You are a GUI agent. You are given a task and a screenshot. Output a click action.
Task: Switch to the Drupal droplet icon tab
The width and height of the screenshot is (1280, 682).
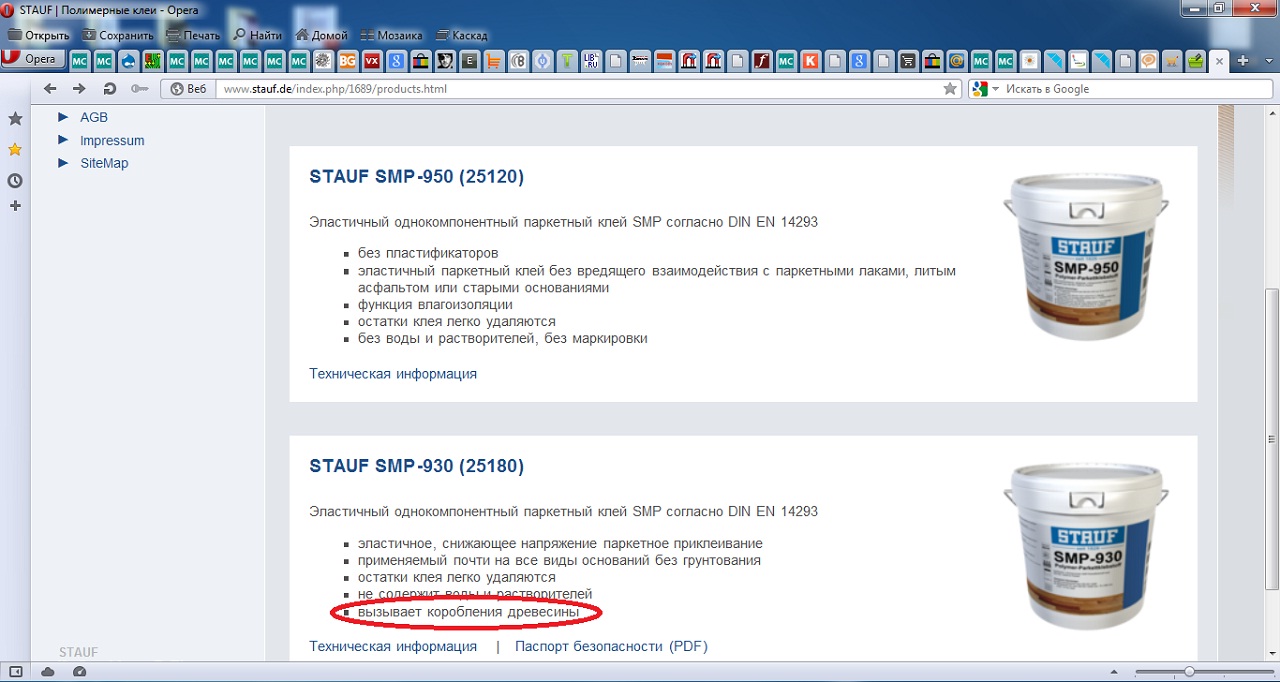pos(130,61)
